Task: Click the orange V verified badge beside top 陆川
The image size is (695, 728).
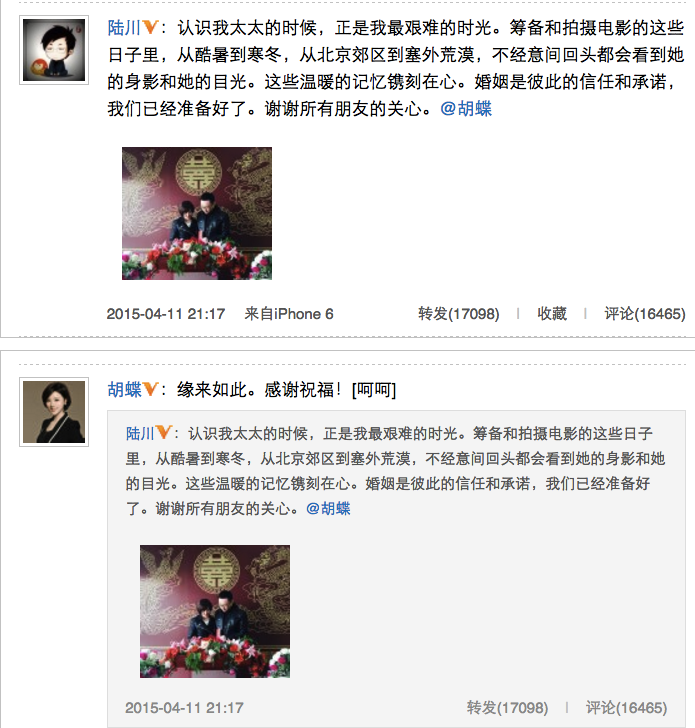Action: coord(150,27)
